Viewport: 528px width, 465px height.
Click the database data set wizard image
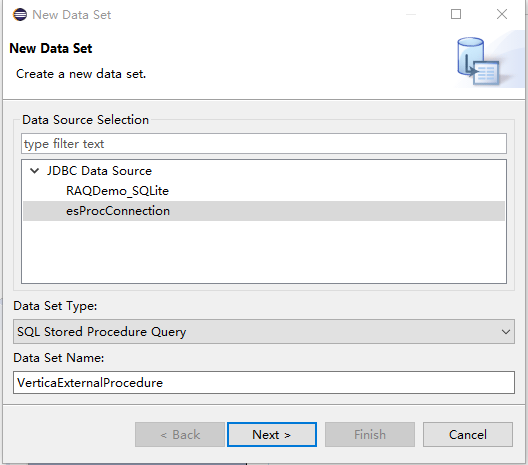pos(478,61)
